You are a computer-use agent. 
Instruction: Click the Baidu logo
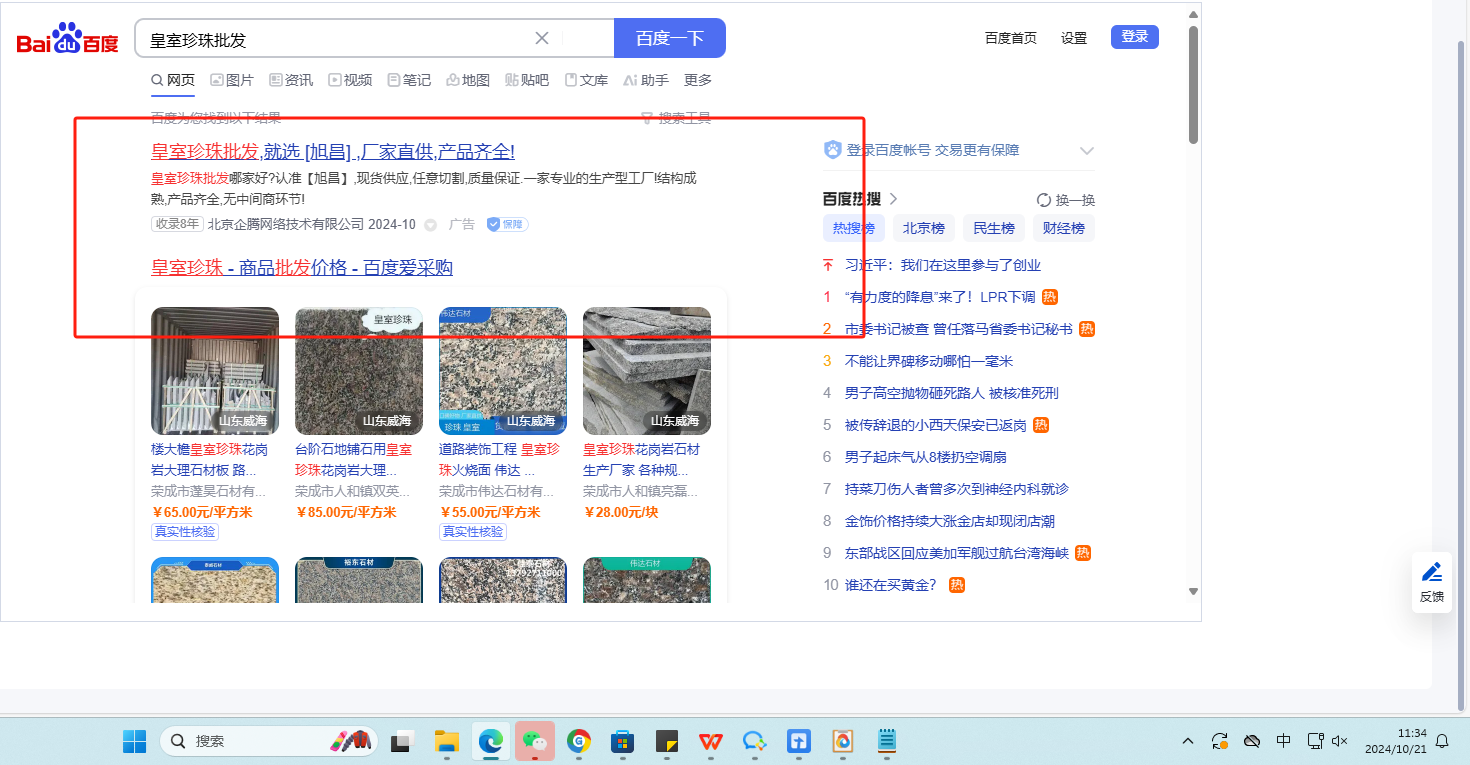(67, 39)
